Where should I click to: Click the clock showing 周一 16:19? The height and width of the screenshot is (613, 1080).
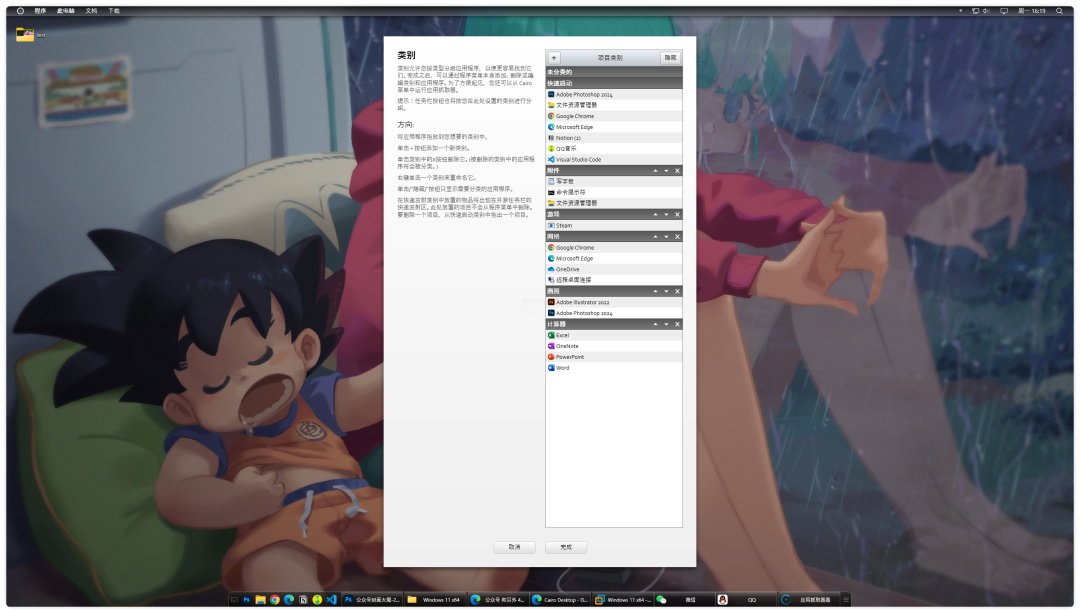pyautogui.click(x=1032, y=11)
